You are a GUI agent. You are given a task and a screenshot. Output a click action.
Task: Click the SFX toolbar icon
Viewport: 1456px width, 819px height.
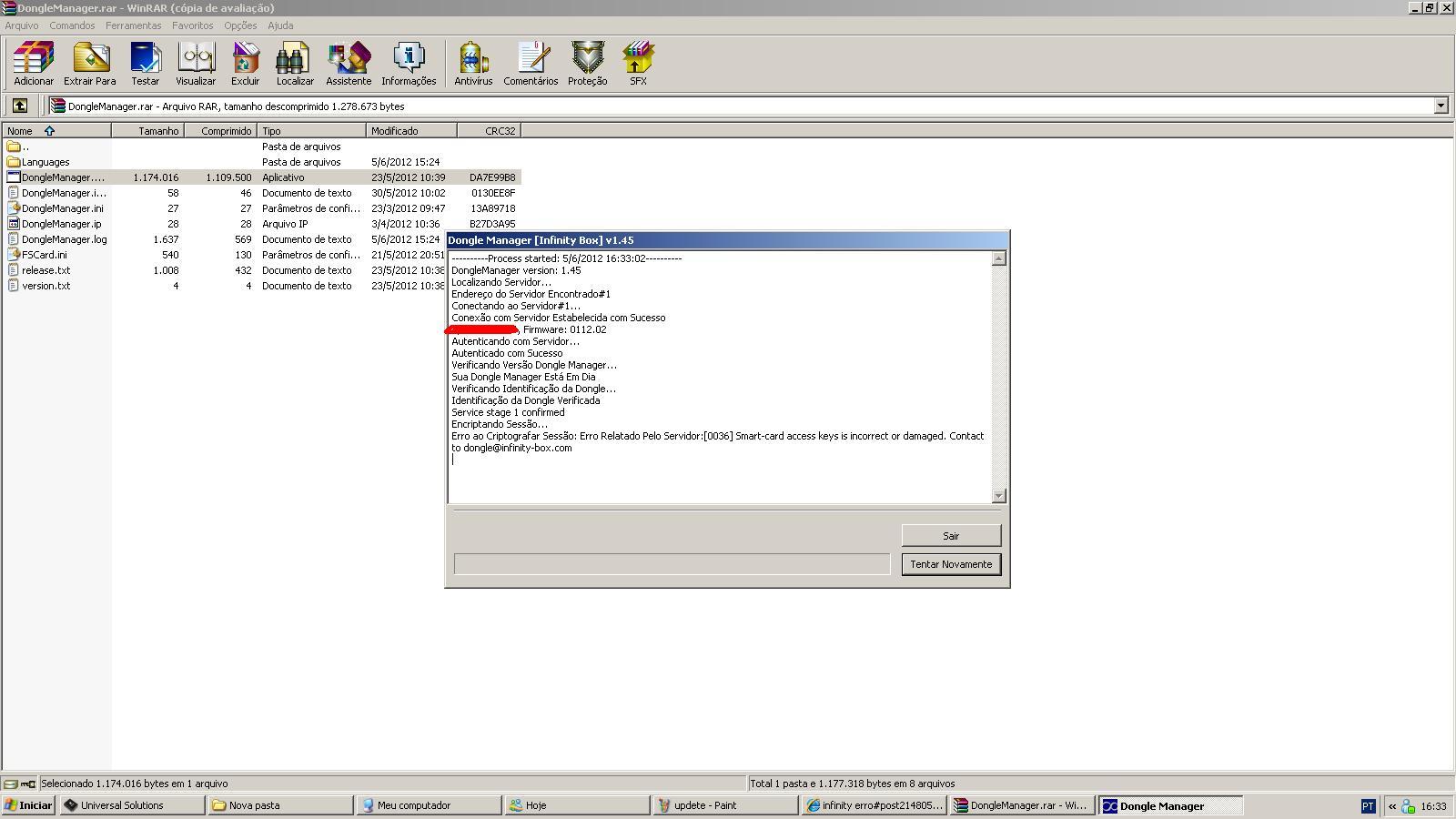[x=638, y=63]
